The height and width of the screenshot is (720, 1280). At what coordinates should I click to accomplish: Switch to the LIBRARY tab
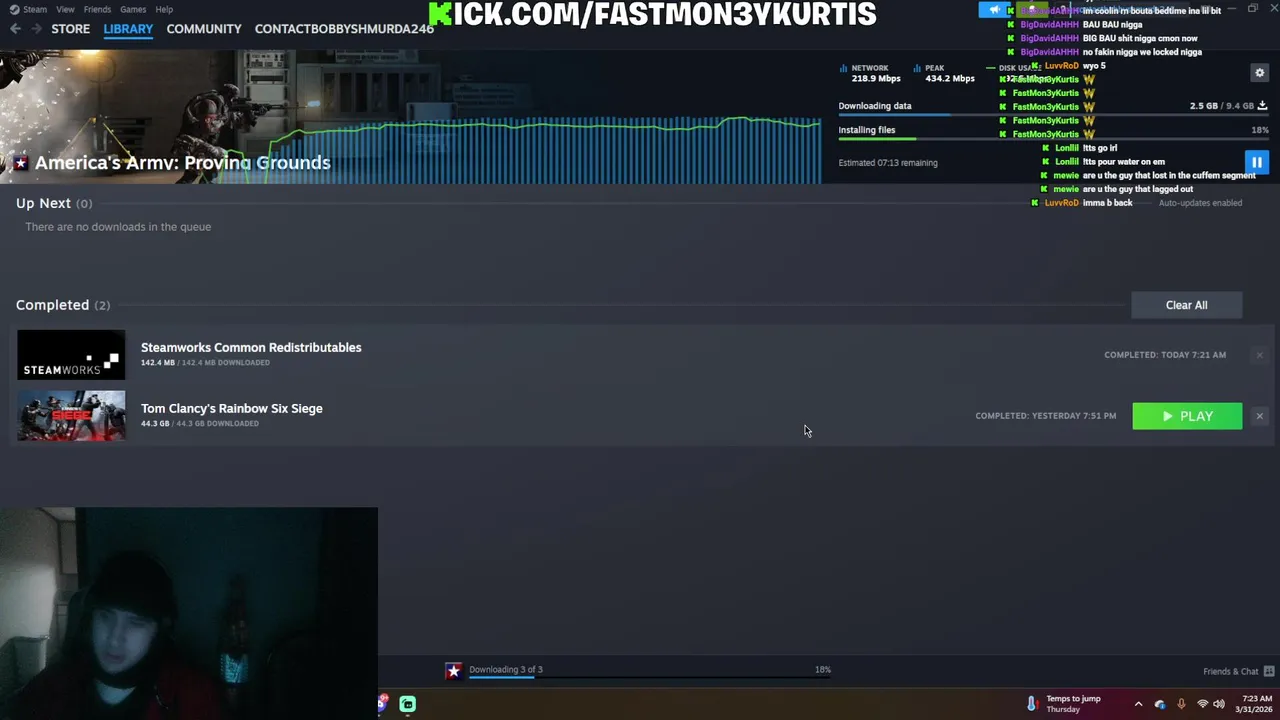pyautogui.click(x=128, y=29)
